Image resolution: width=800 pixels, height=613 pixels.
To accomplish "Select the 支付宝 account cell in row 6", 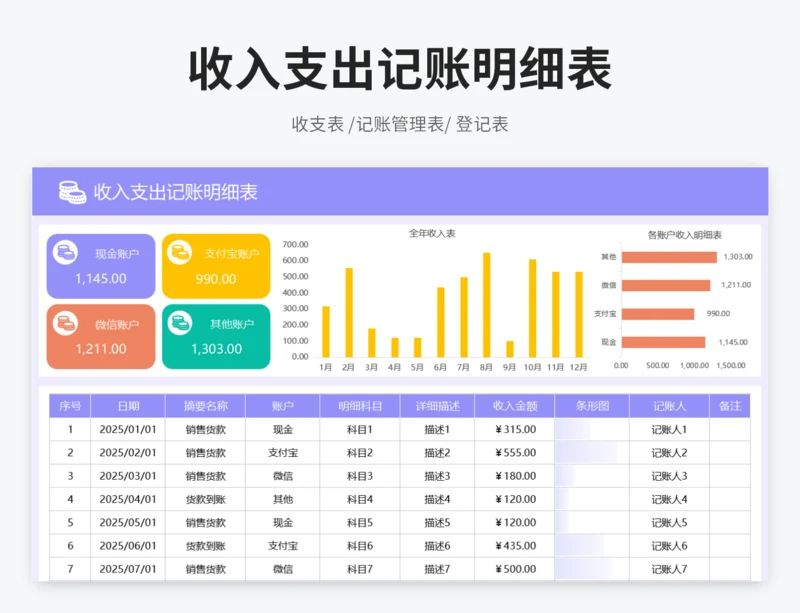I will (283, 546).
